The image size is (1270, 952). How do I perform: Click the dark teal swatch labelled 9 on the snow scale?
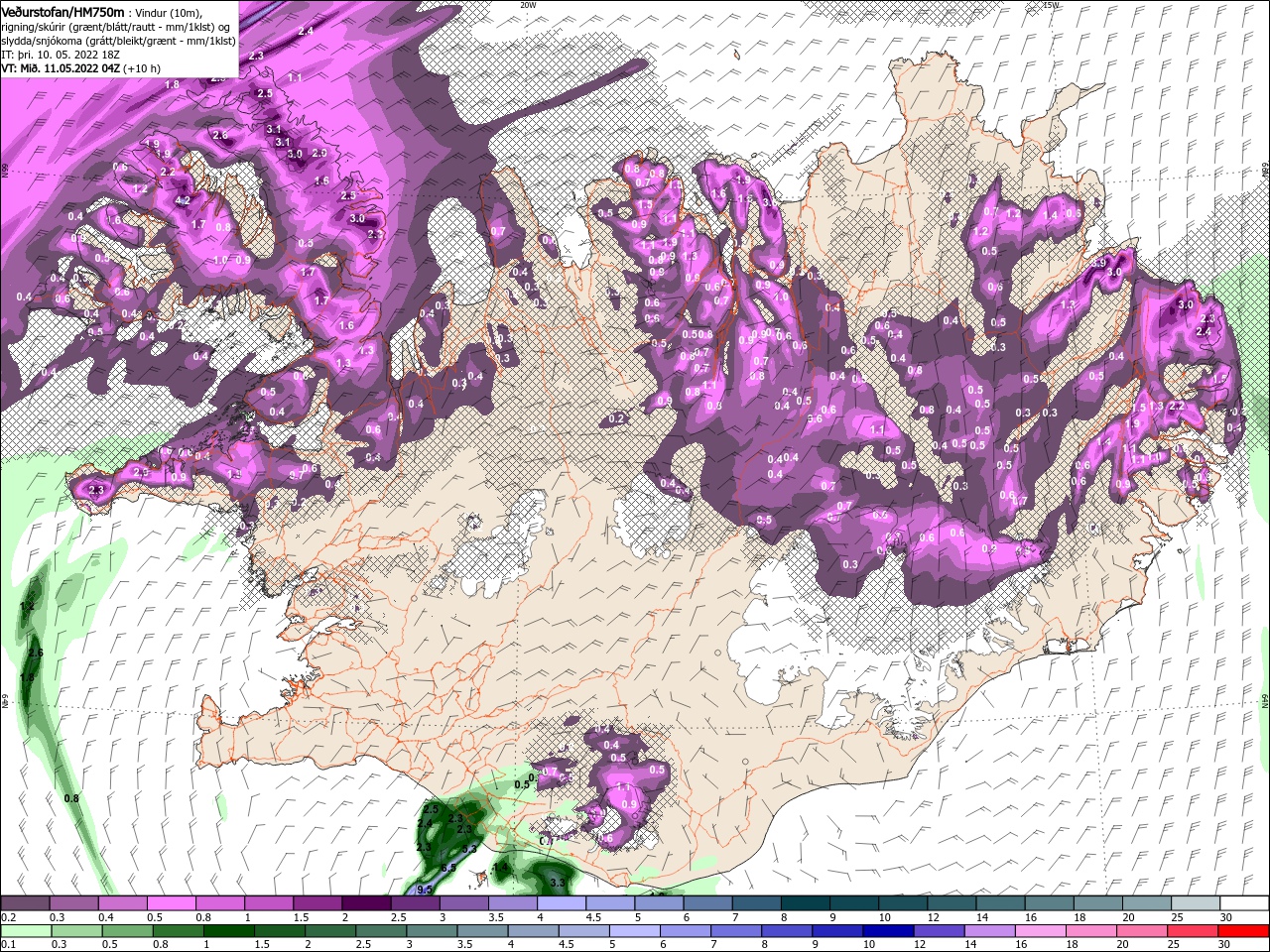[852, 903]
